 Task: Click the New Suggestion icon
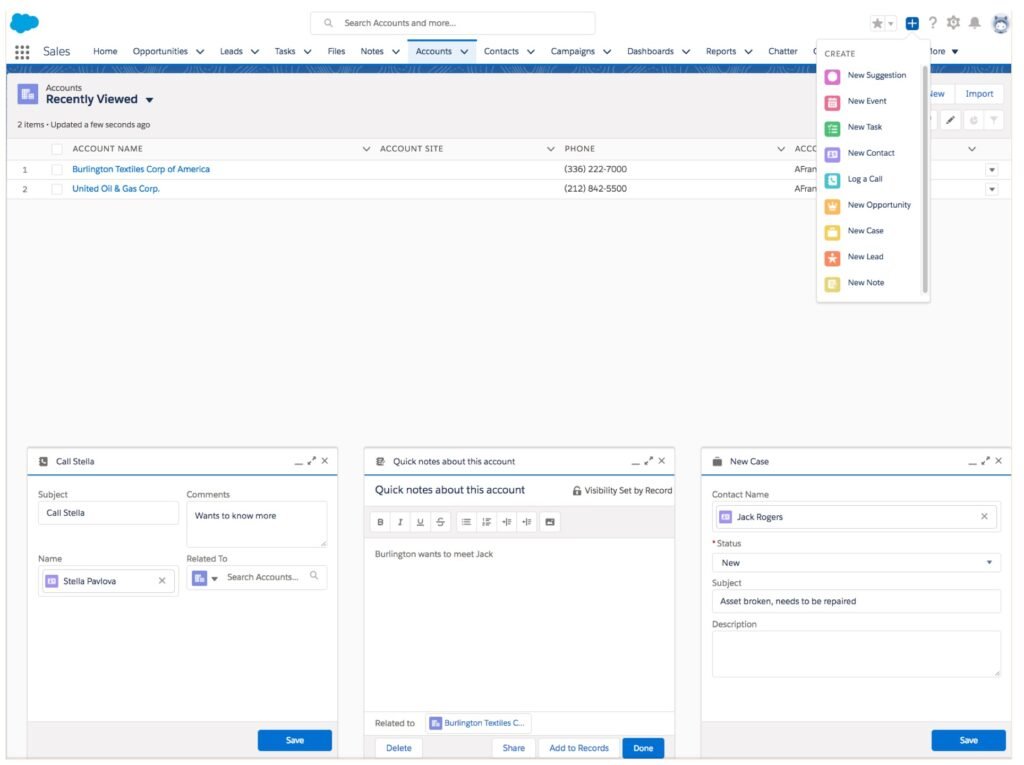coord(832,76)
